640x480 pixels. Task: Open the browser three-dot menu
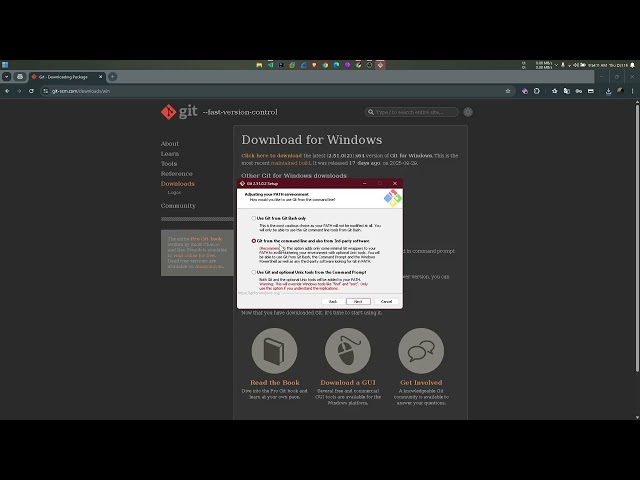click(632, 91)
